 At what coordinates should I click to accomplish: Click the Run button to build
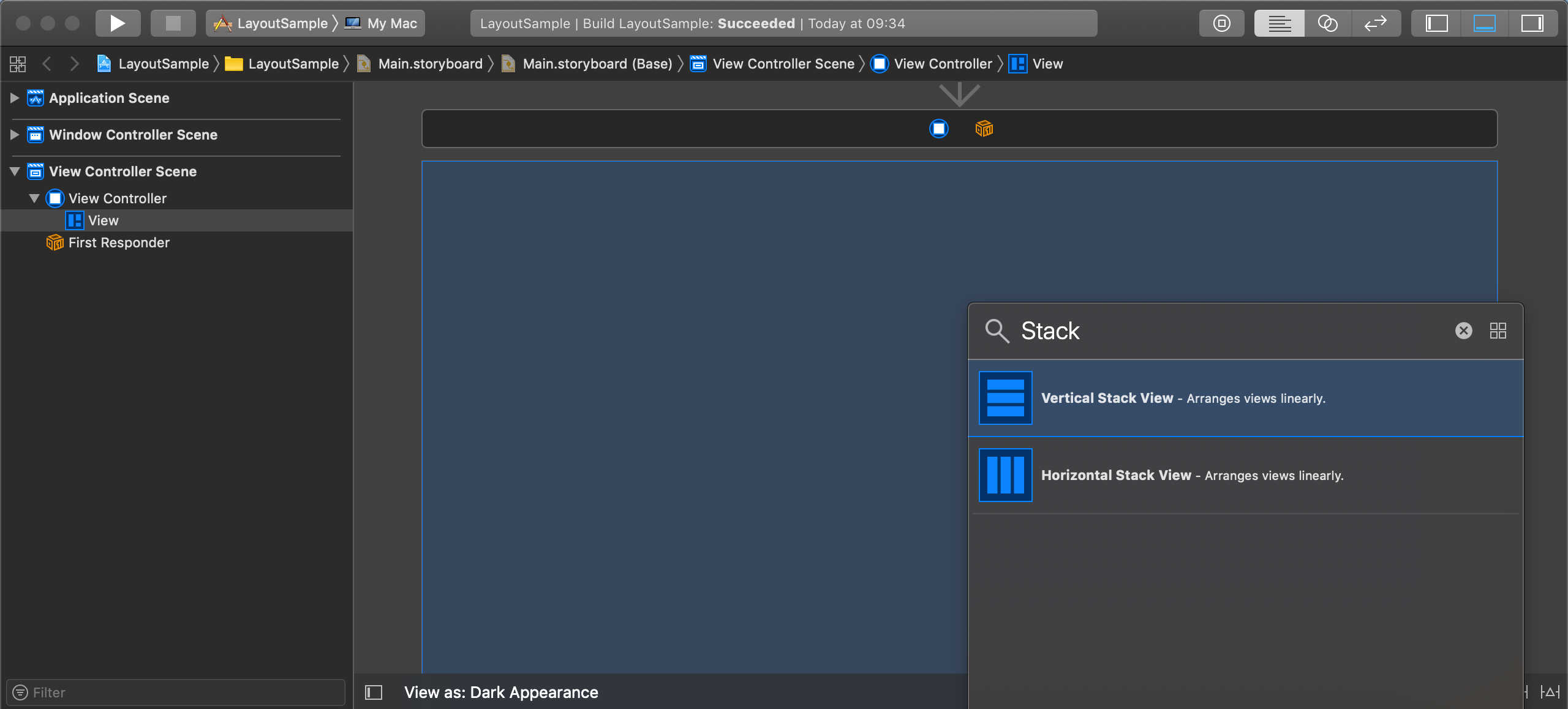(x=118, y=23)
